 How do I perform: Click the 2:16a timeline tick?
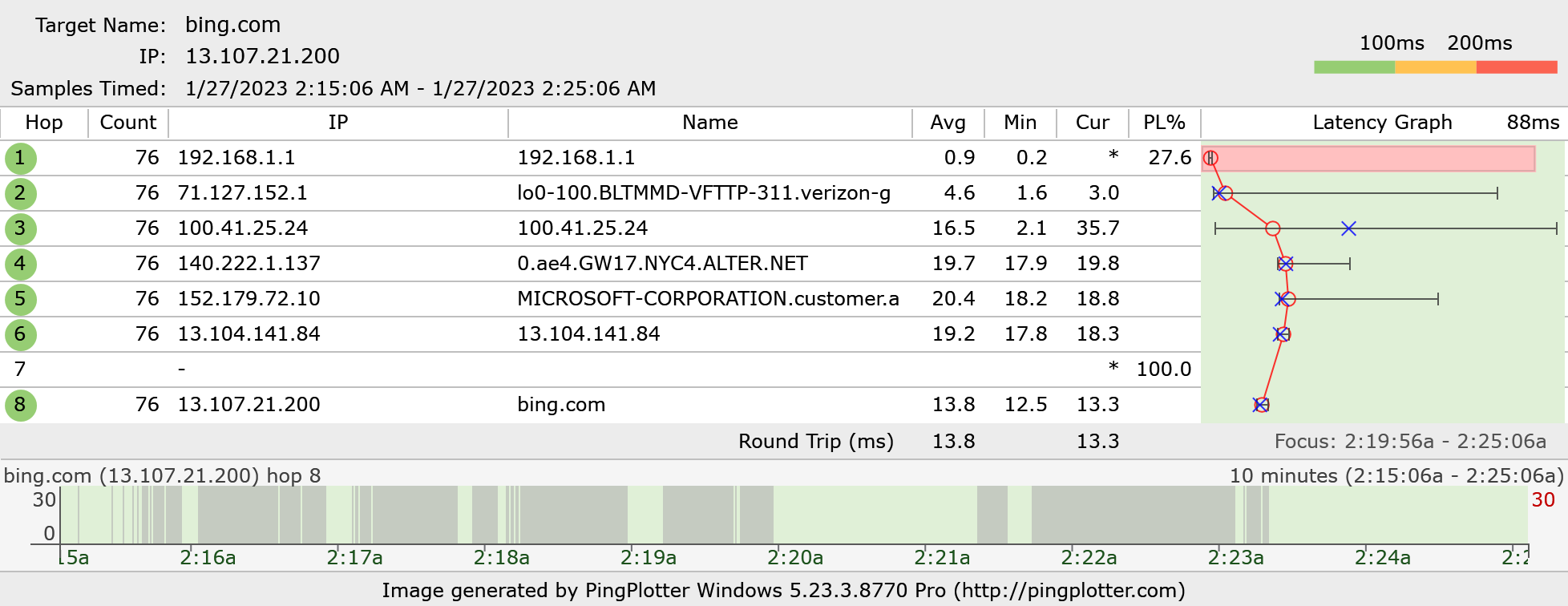208,557
